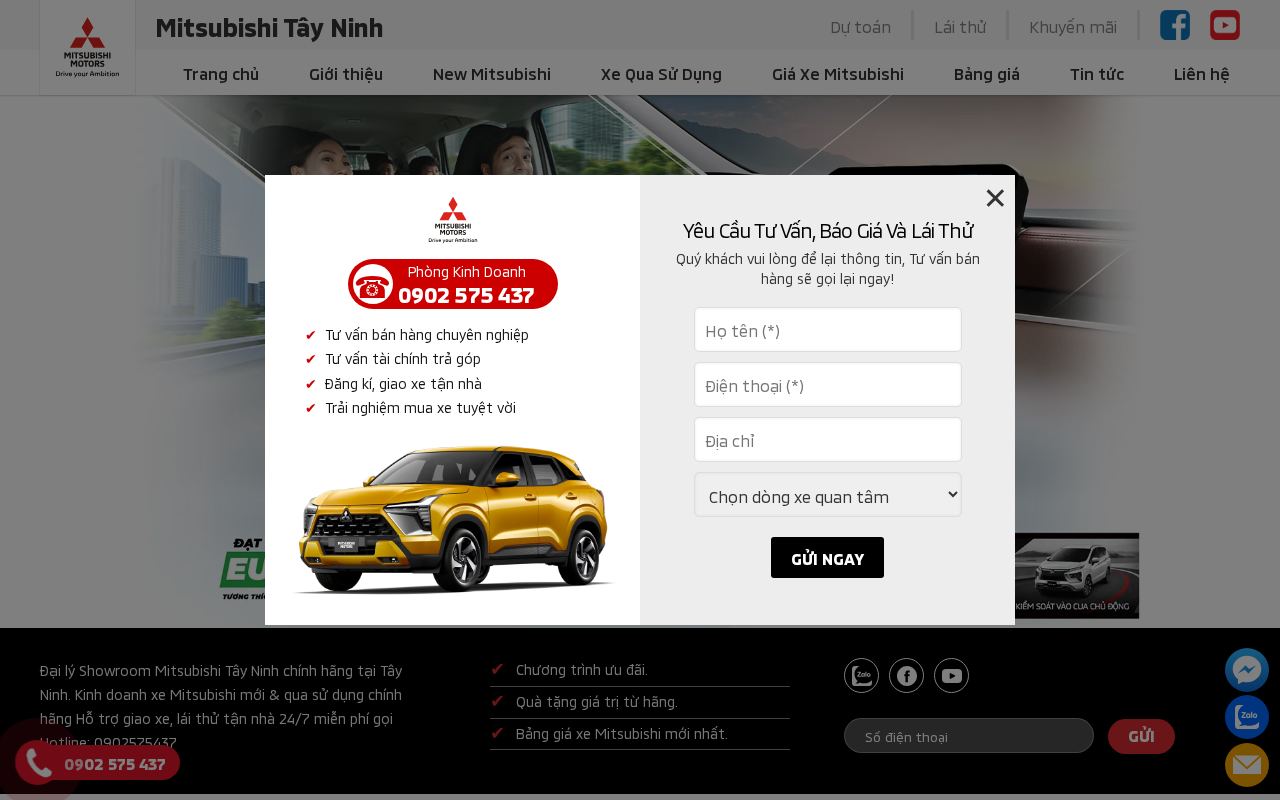Open the Facebook icon in the header
The height and width of the screenshot is (800, 1280).
(x=1175, y=25)
